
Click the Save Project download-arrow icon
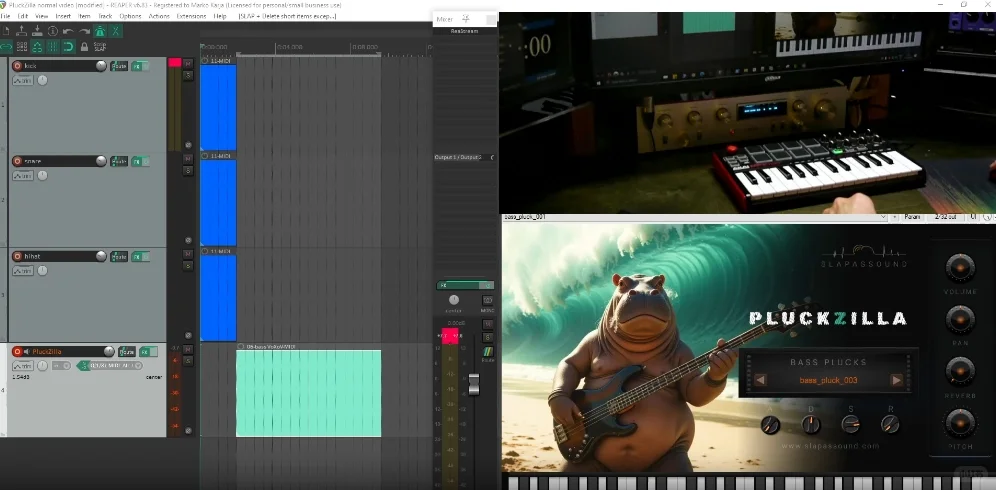(37, 31)
